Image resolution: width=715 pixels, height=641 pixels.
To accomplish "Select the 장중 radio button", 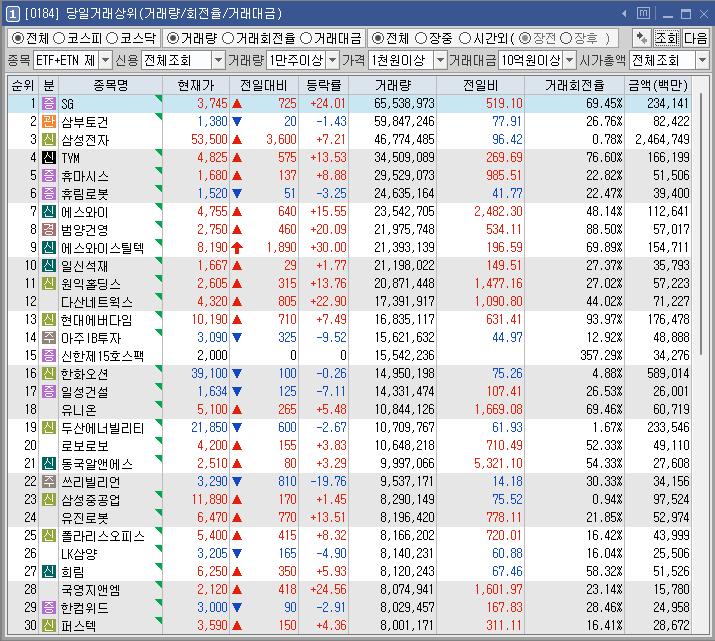I will [421, 38].
